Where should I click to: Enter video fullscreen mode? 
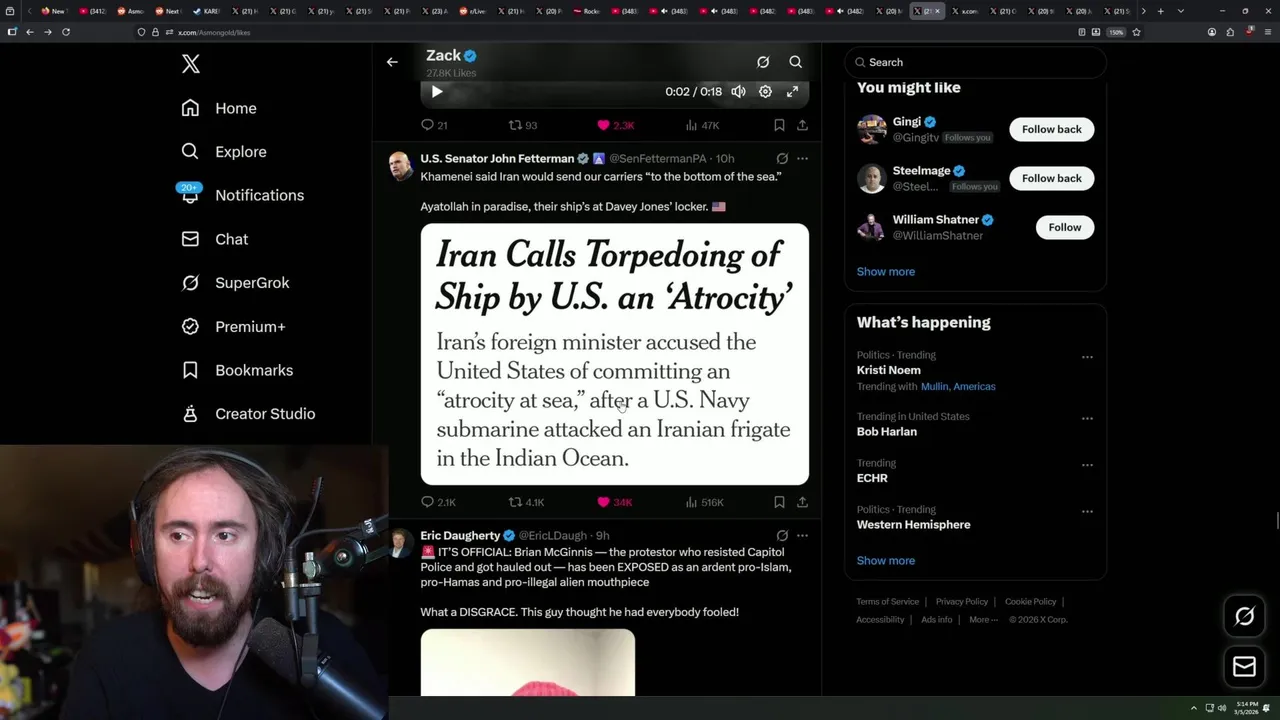792,91
